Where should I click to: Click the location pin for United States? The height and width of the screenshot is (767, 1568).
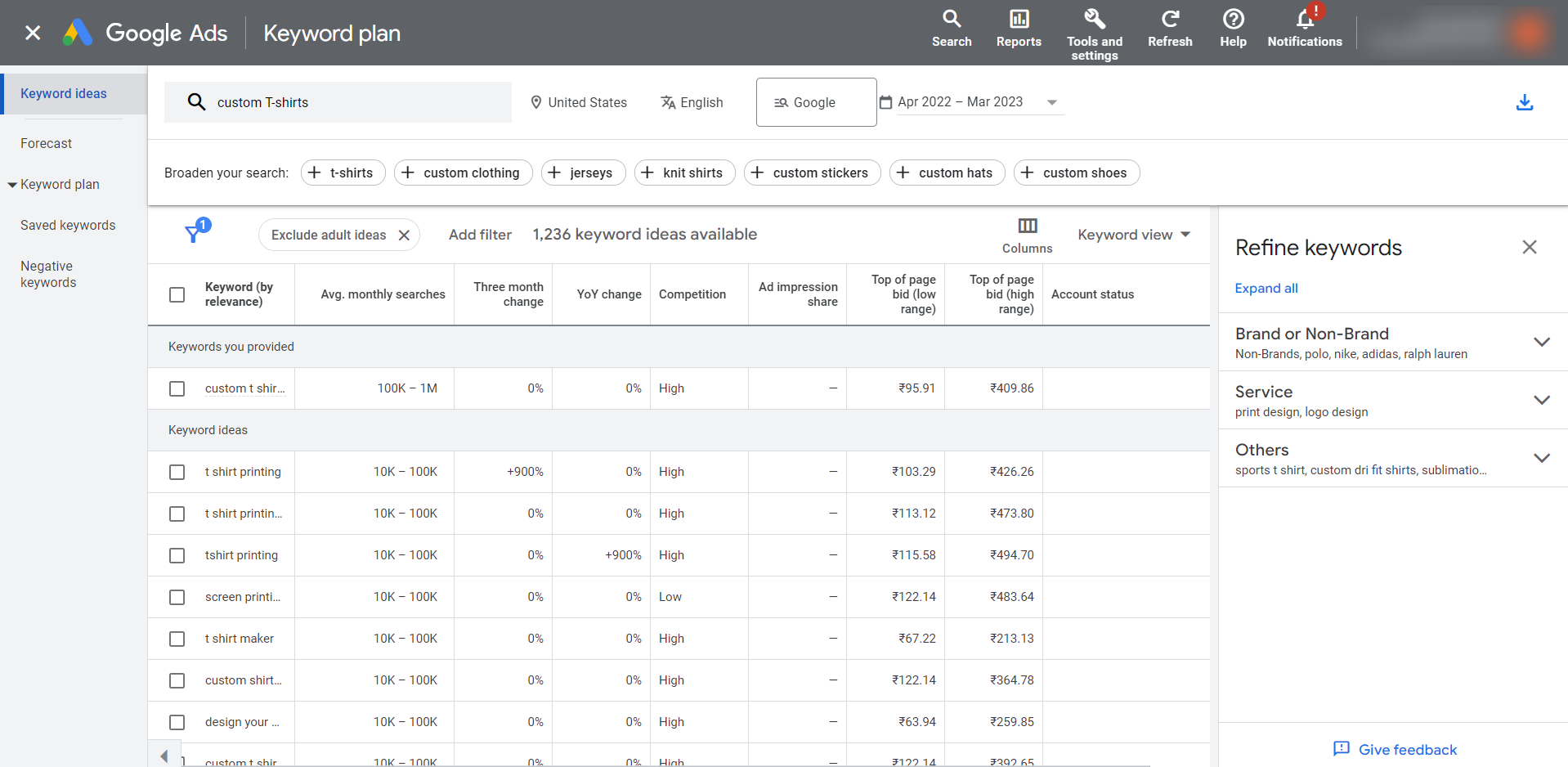pos(536,102)
